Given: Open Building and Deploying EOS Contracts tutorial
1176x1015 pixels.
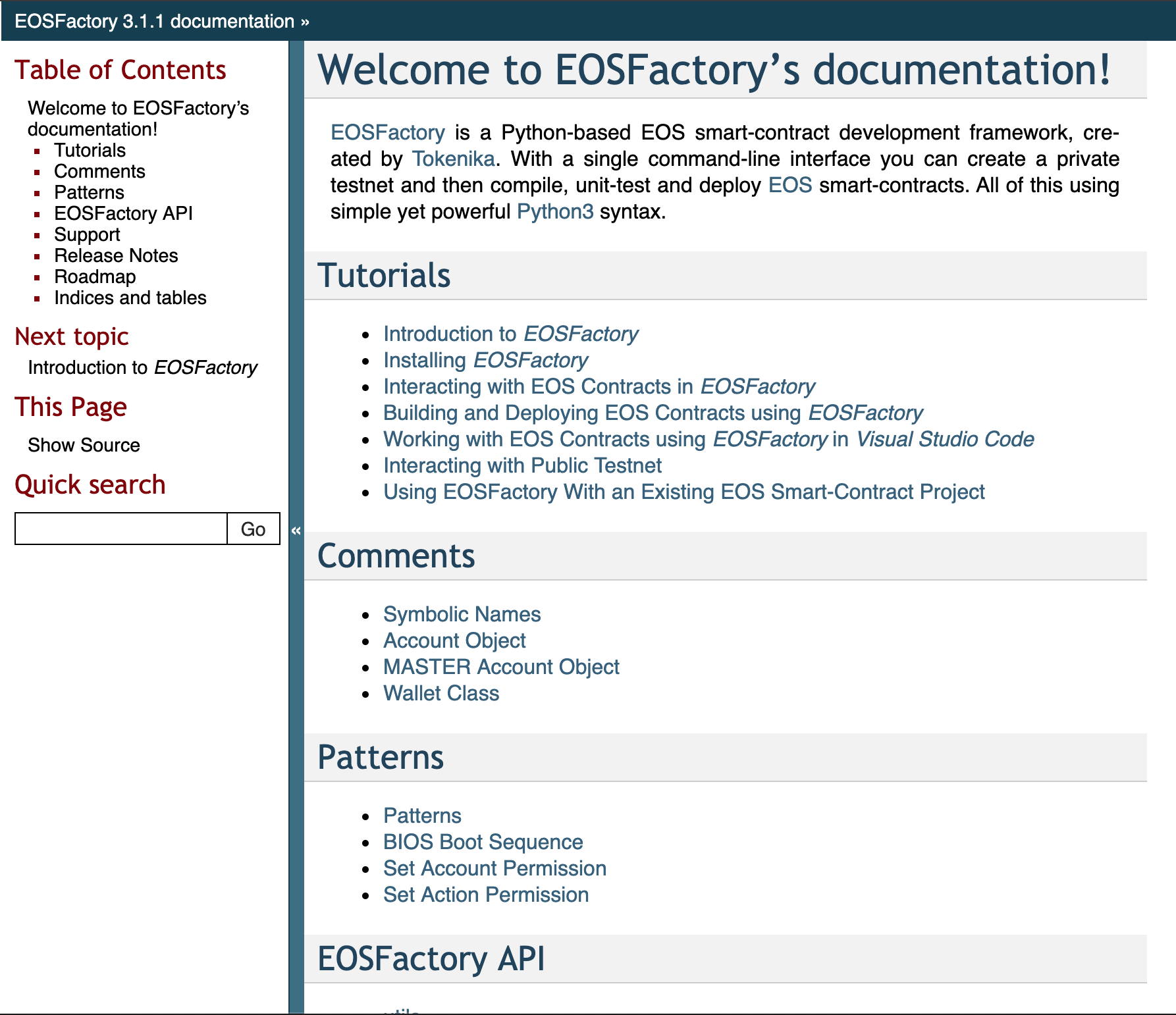Looking at the screenshot, I should pyautogui.click(x=653, y=413).
